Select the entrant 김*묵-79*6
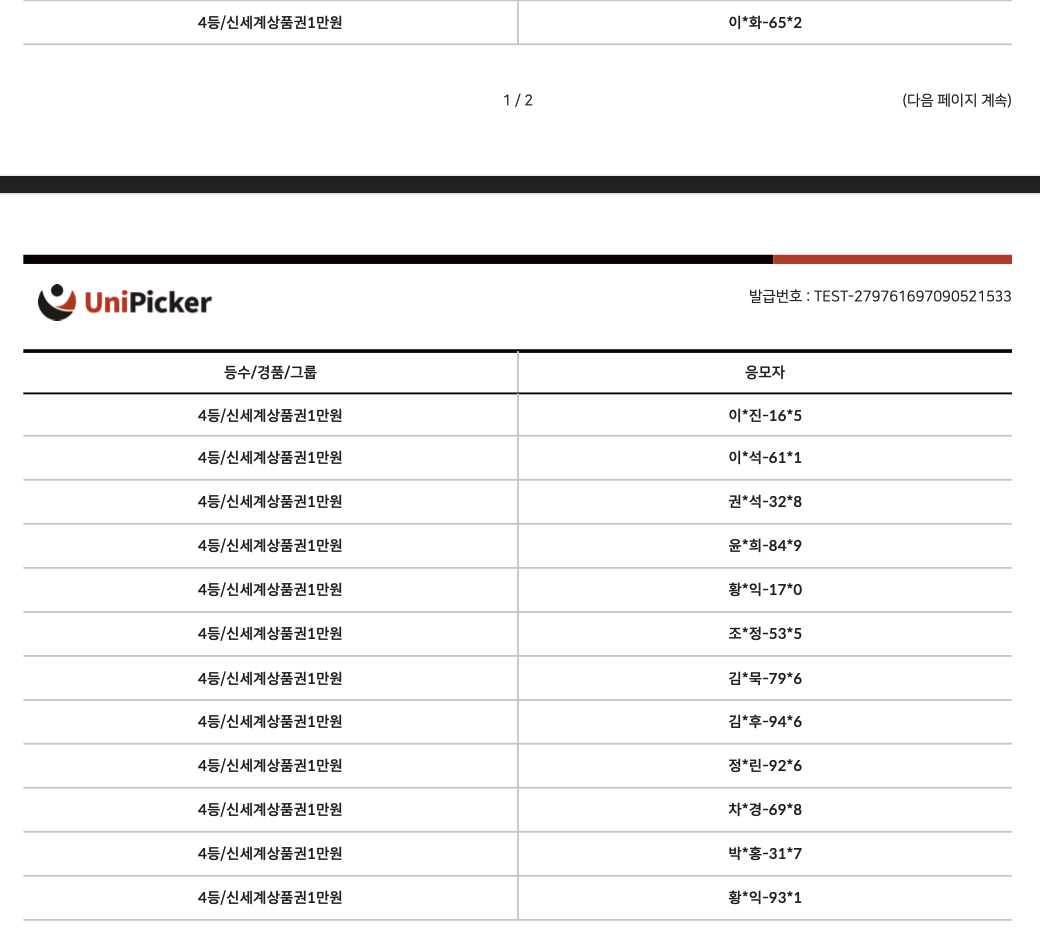The image size is (1040, 932). click(x=765, y=678)
